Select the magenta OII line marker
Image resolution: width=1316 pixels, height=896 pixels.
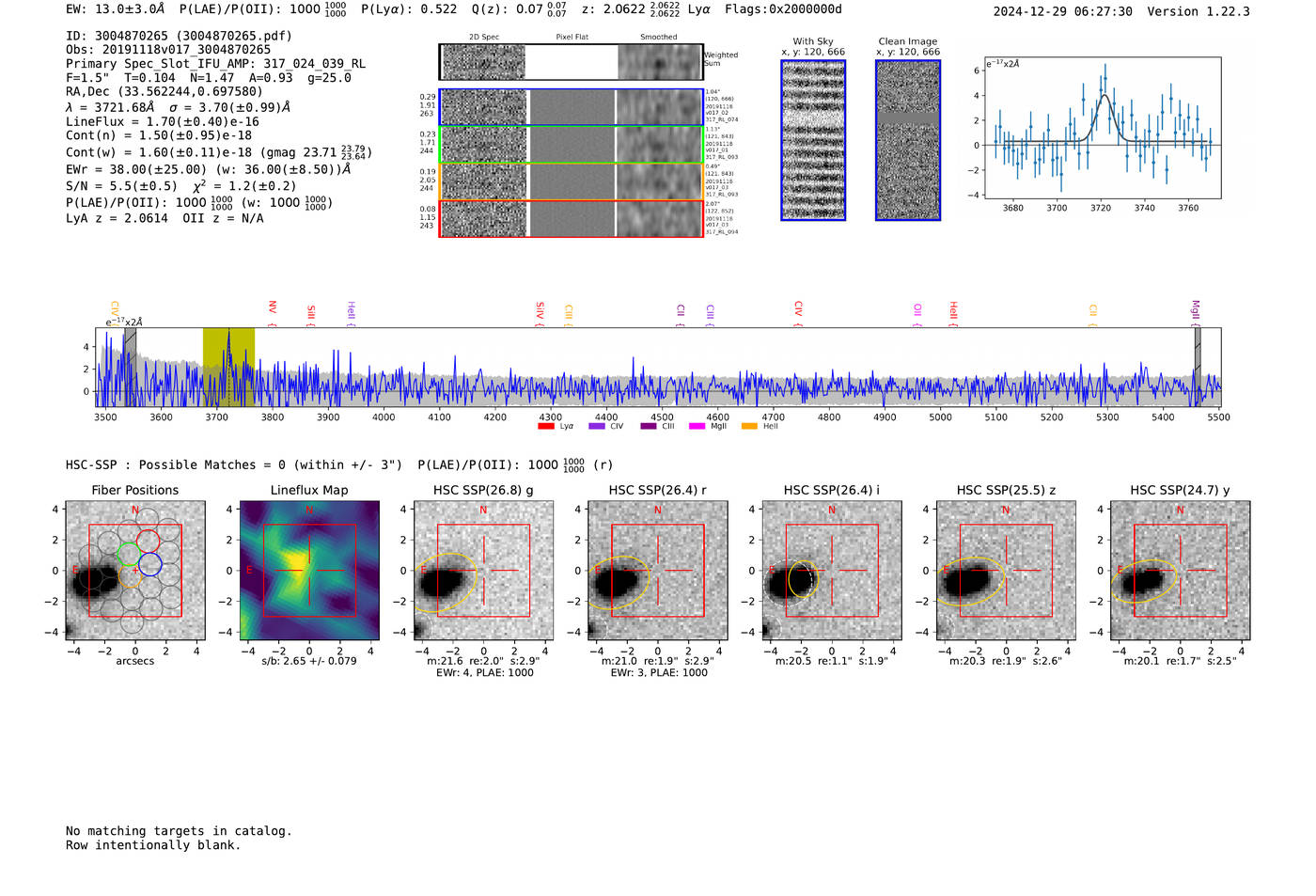tap(917, 315)
